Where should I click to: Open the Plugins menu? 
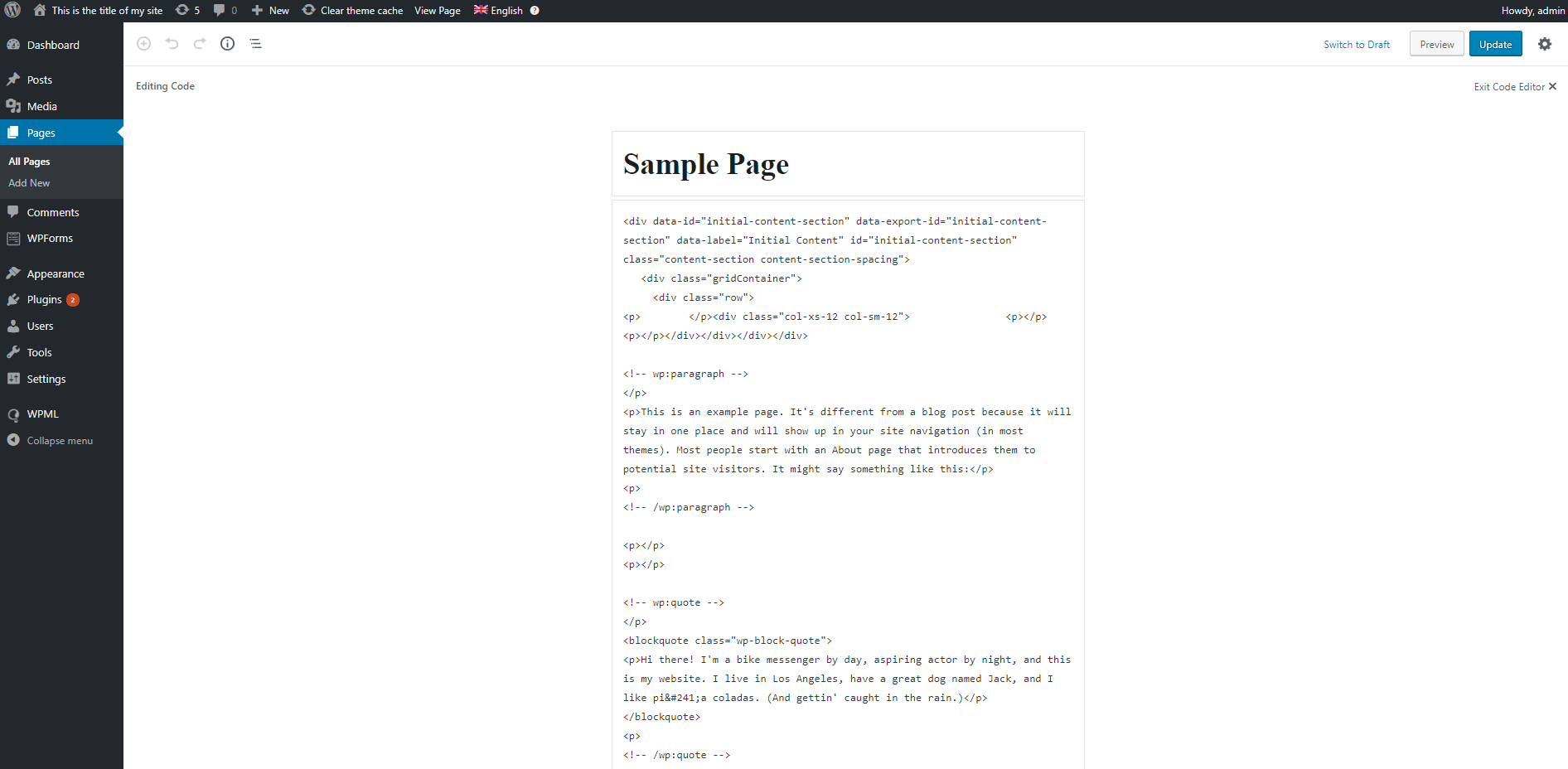click(45, 300)
